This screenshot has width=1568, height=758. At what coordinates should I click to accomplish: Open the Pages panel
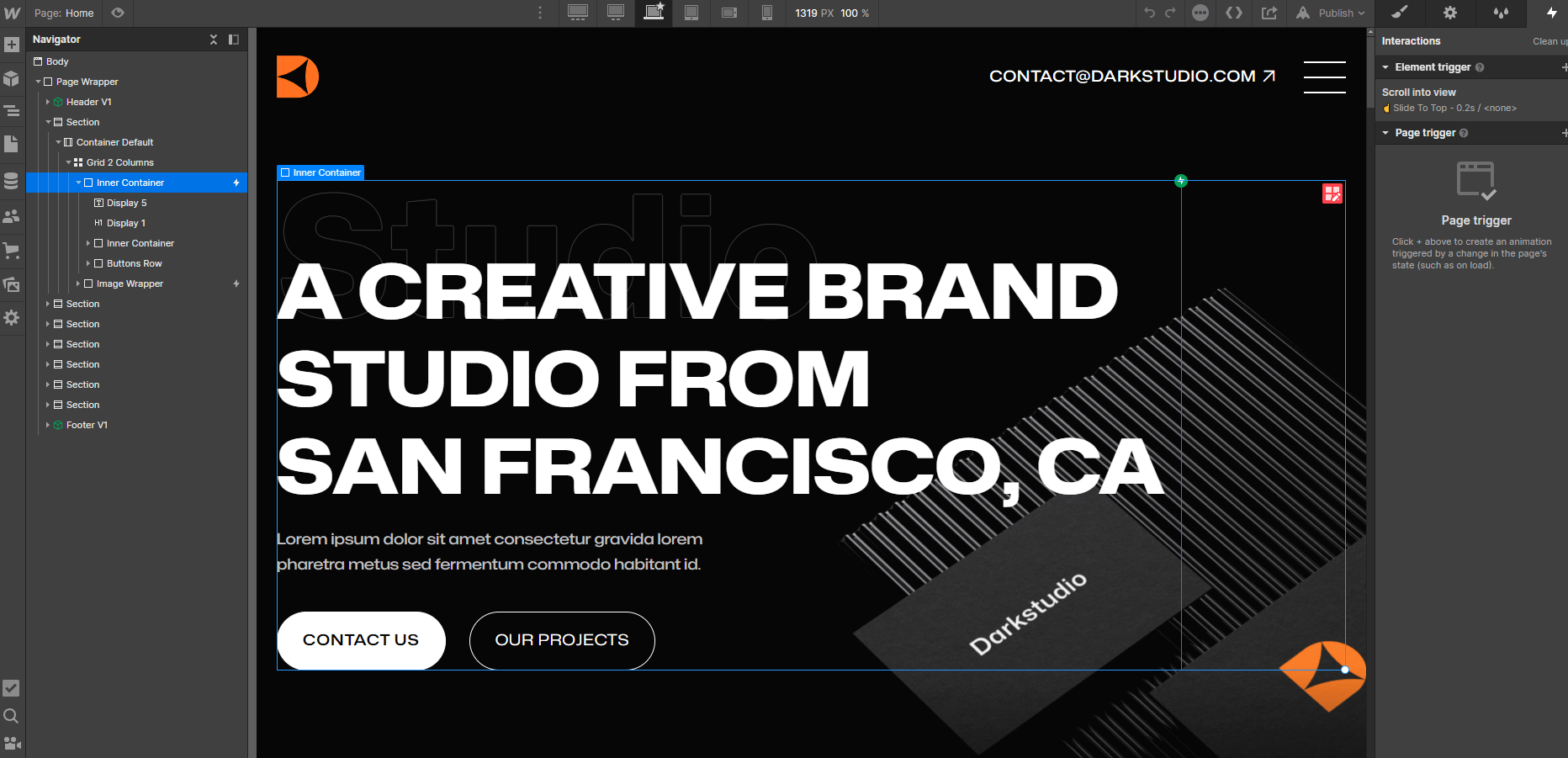coord(12,144)
